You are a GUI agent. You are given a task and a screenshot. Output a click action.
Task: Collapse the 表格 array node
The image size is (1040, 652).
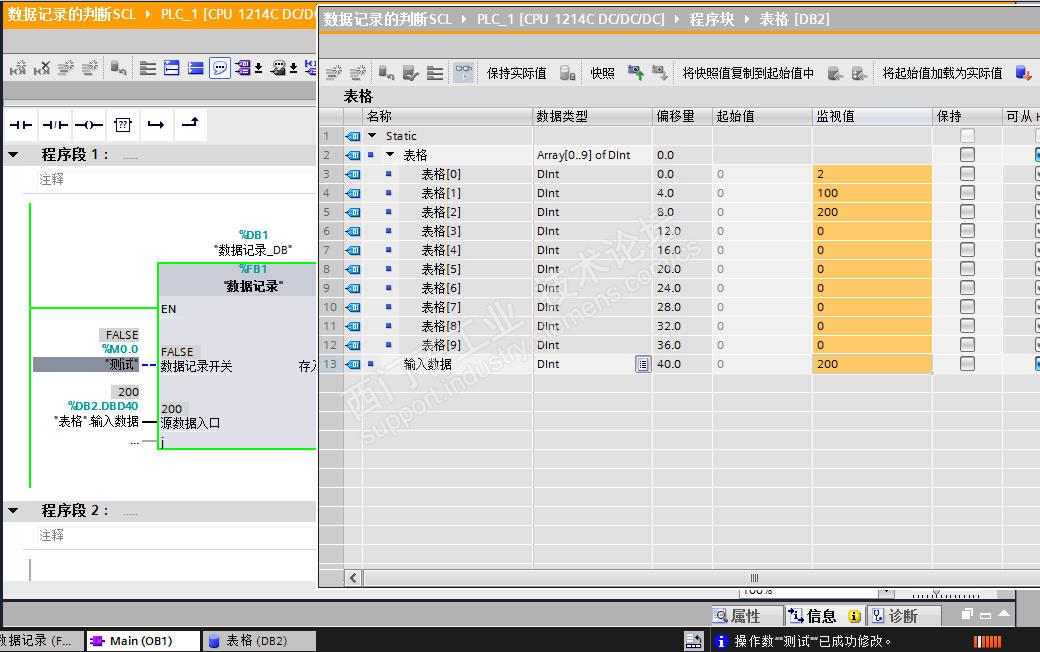click(390, 155)
